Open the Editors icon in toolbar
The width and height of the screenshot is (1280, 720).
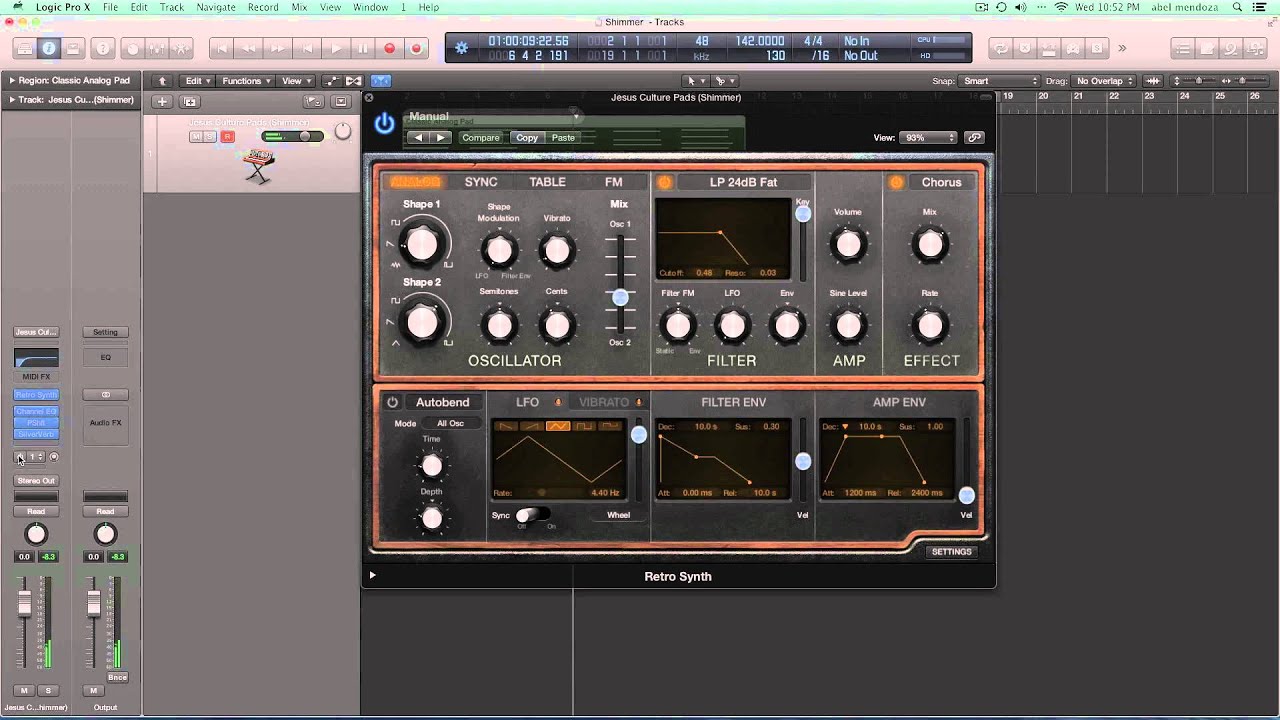pyautogui.click(x=180, y=48)
